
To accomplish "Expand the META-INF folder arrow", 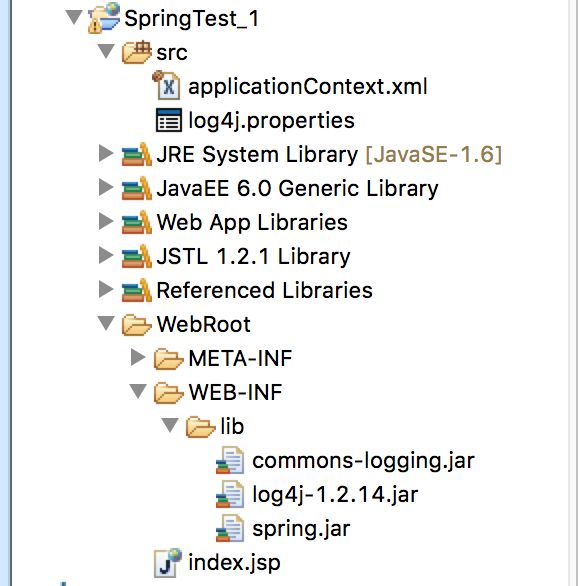I will (138, 357).
